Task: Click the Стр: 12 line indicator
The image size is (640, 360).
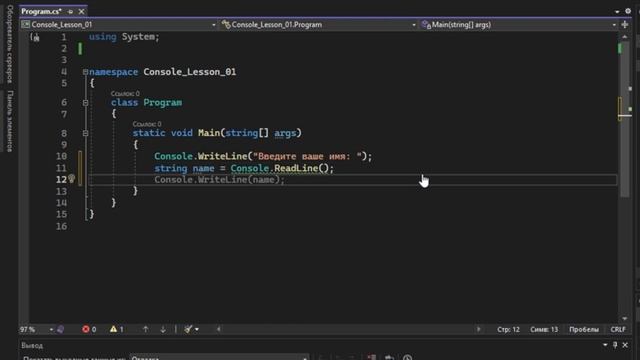Action: [508, 329]
